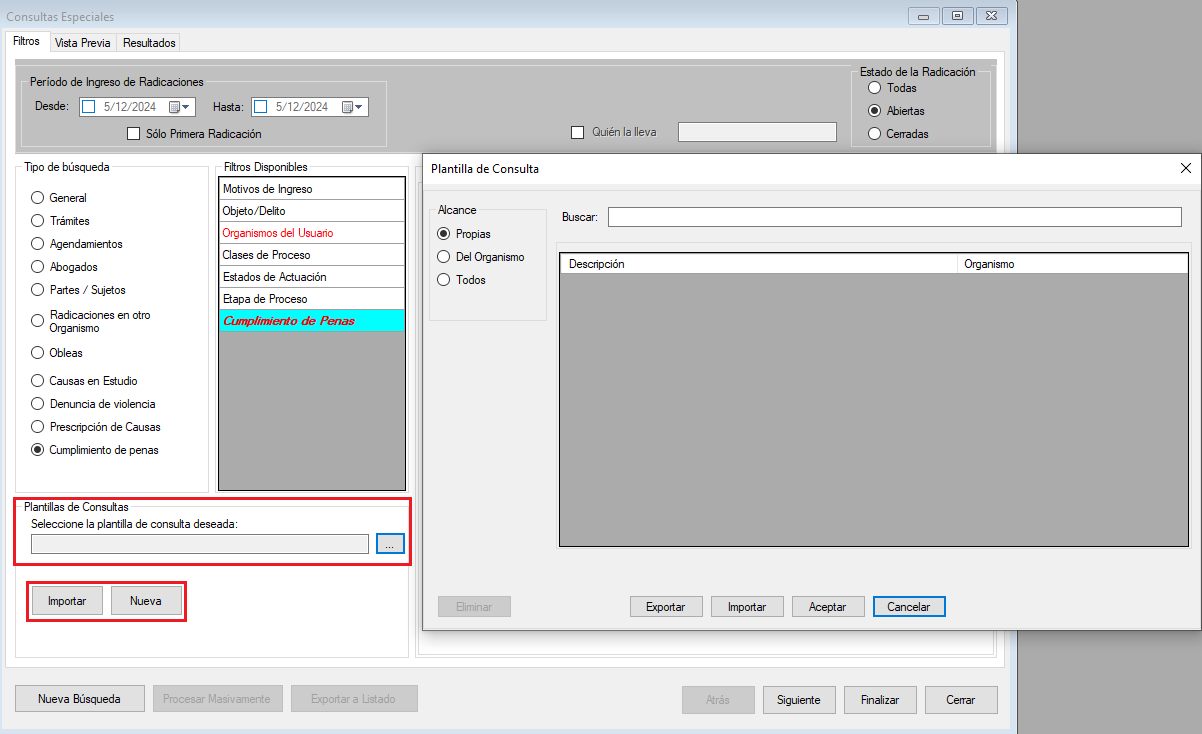Enable the Hasta date checkbox
This screenshot has height=734, width=1202.
[x=260, y=107]
